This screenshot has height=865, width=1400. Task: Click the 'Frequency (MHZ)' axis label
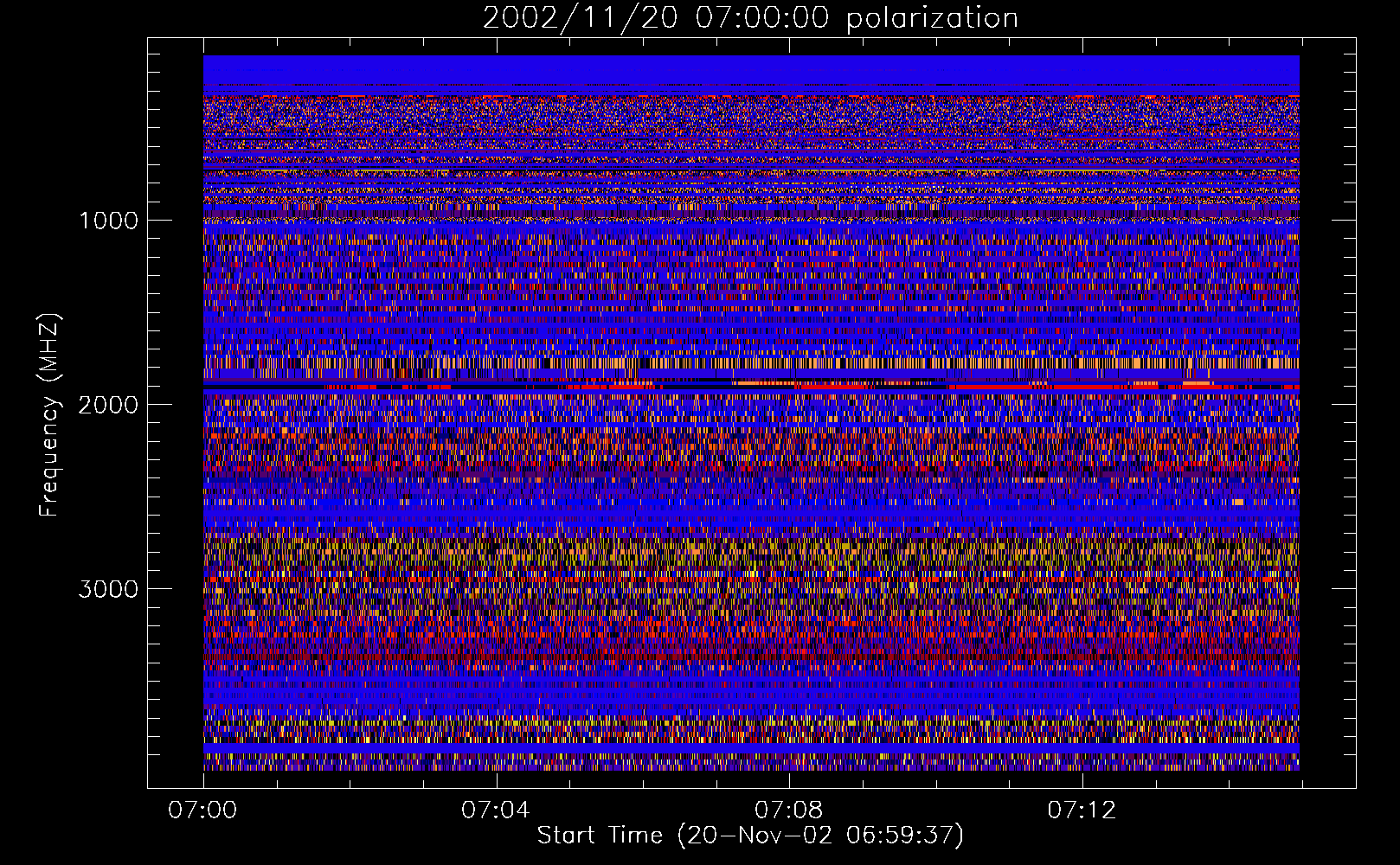[x=49, y=415]
